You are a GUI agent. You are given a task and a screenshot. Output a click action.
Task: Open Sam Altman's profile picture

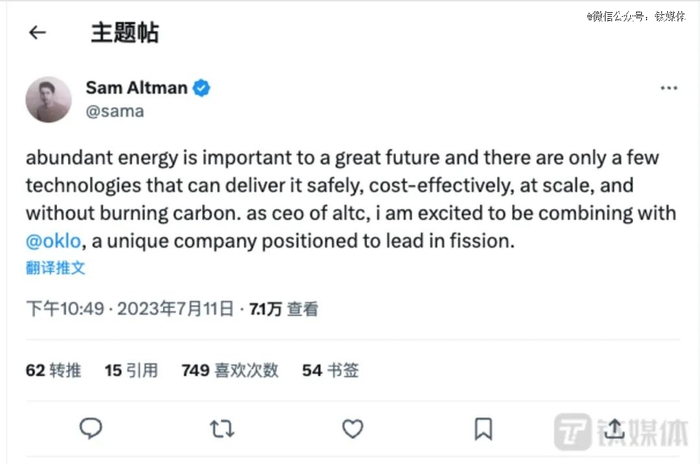click(48, 99)
